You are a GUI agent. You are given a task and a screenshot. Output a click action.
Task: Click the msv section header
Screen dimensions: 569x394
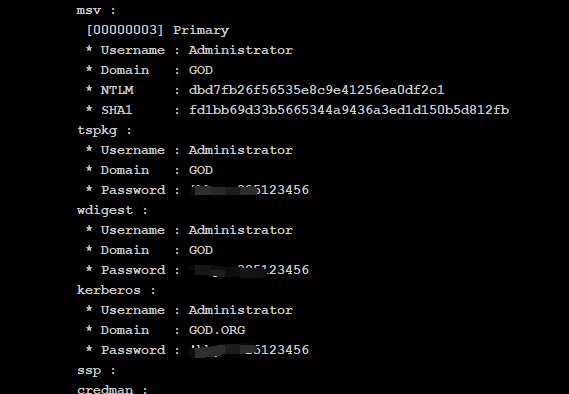(x=96, y=11)
